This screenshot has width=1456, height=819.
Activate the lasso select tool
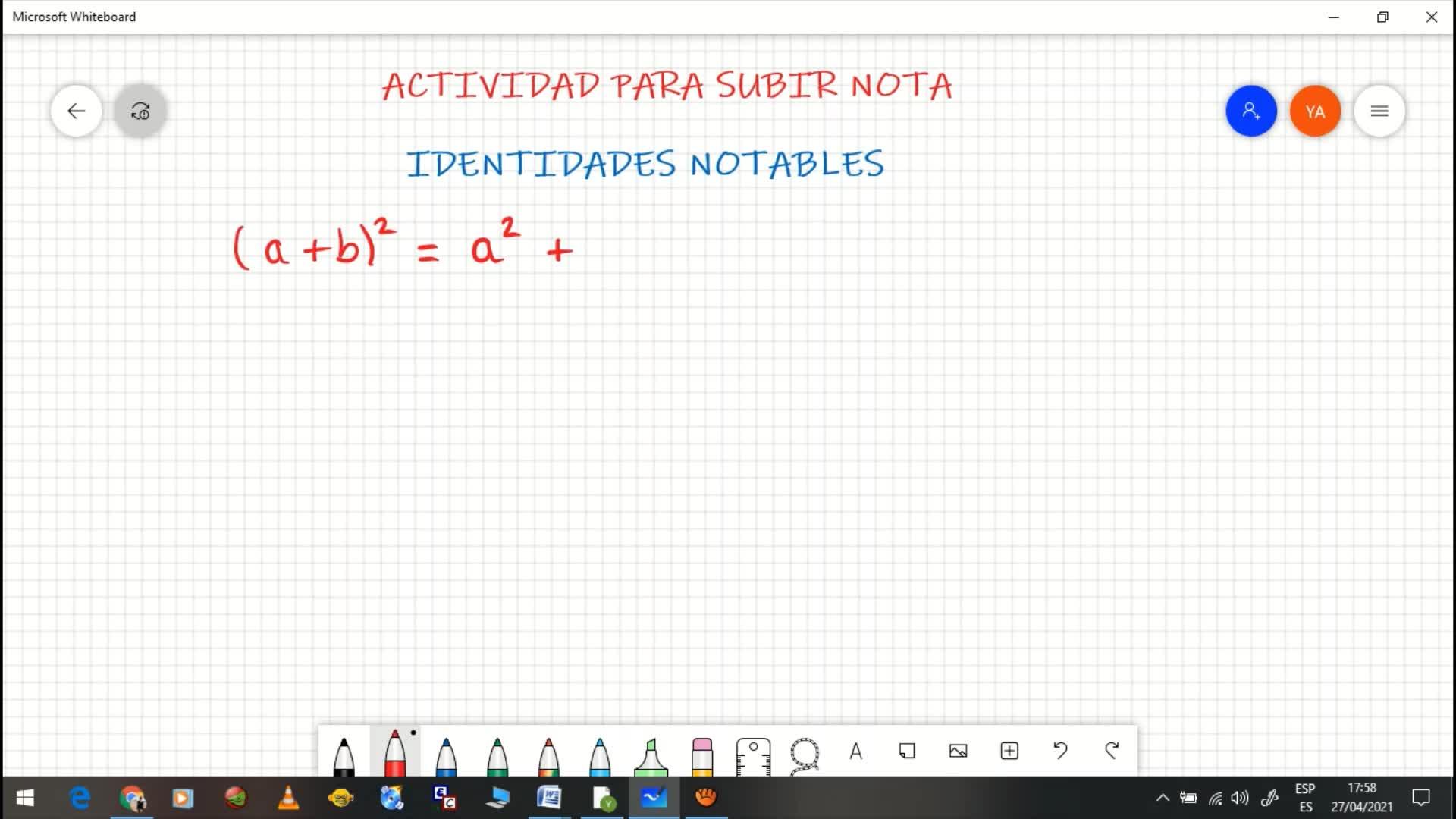805,755
